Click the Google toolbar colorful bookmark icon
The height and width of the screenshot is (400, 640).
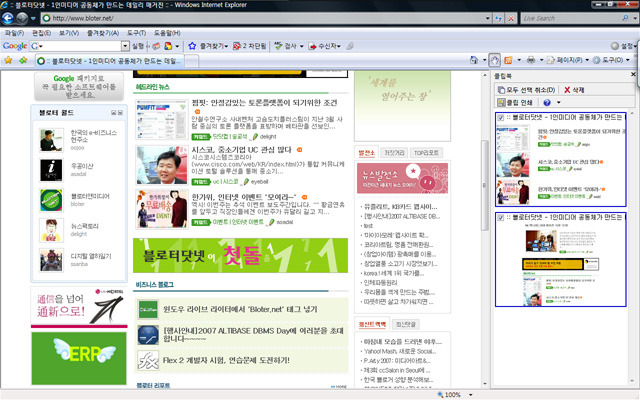click(x=168, y=46)
